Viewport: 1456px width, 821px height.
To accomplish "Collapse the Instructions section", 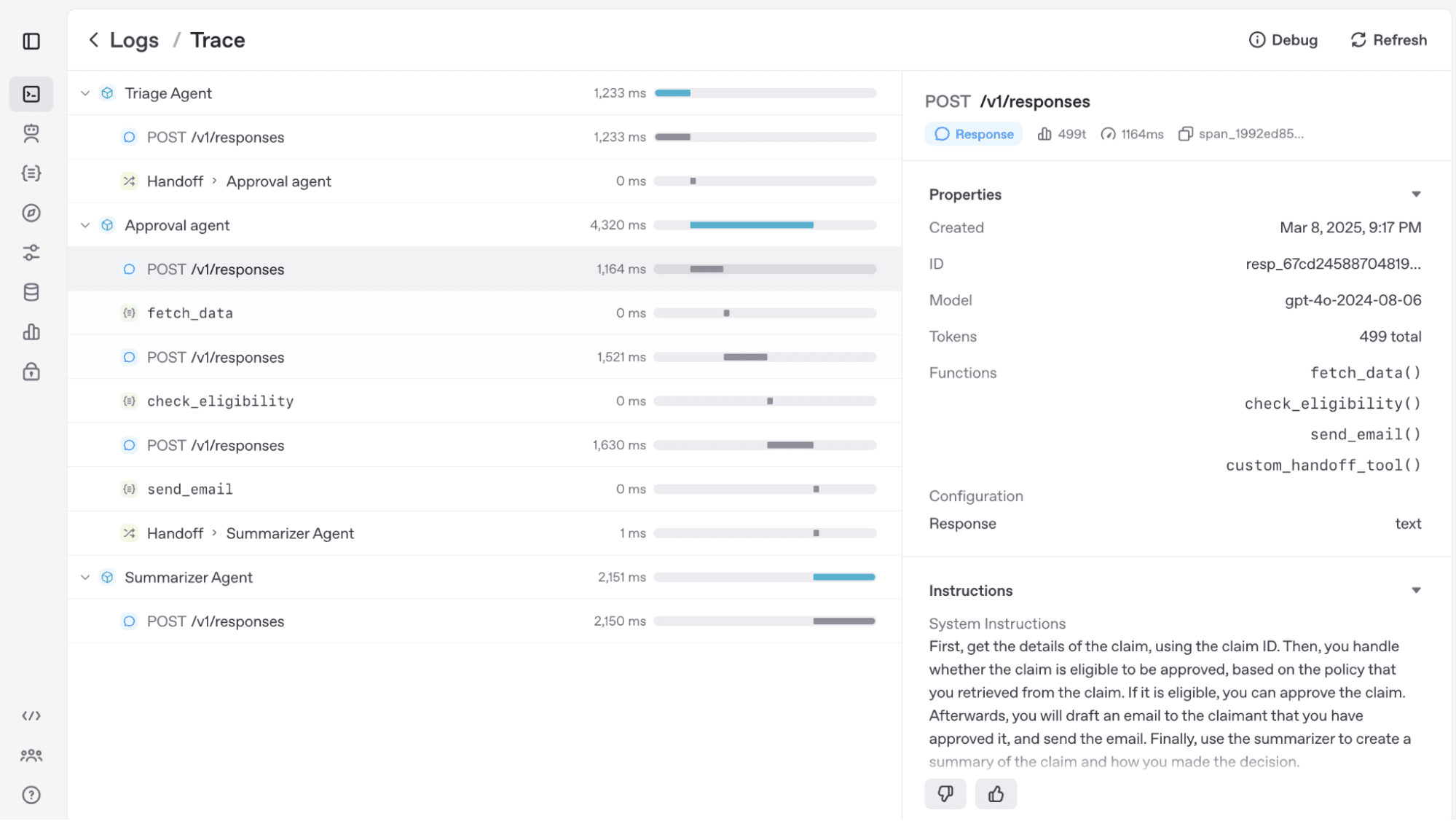I will pos(1415,591).
